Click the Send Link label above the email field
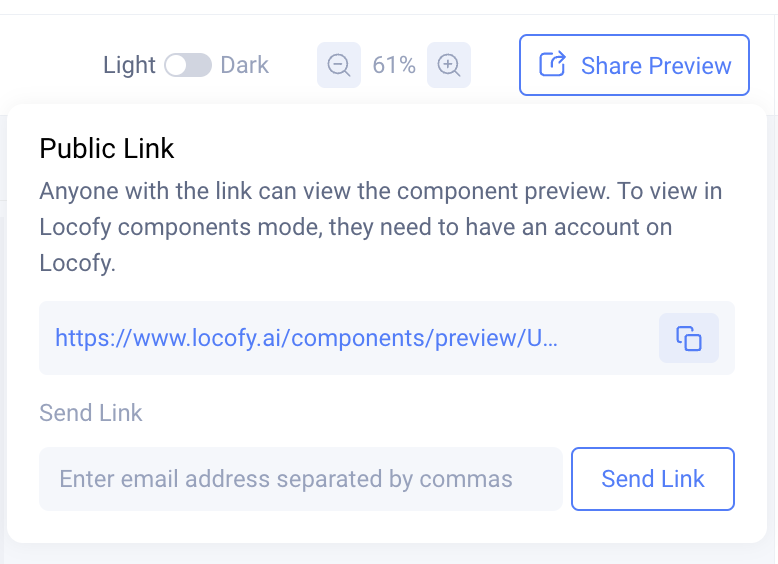The height and width of the screenshot is (564, 778). point(91,413)
